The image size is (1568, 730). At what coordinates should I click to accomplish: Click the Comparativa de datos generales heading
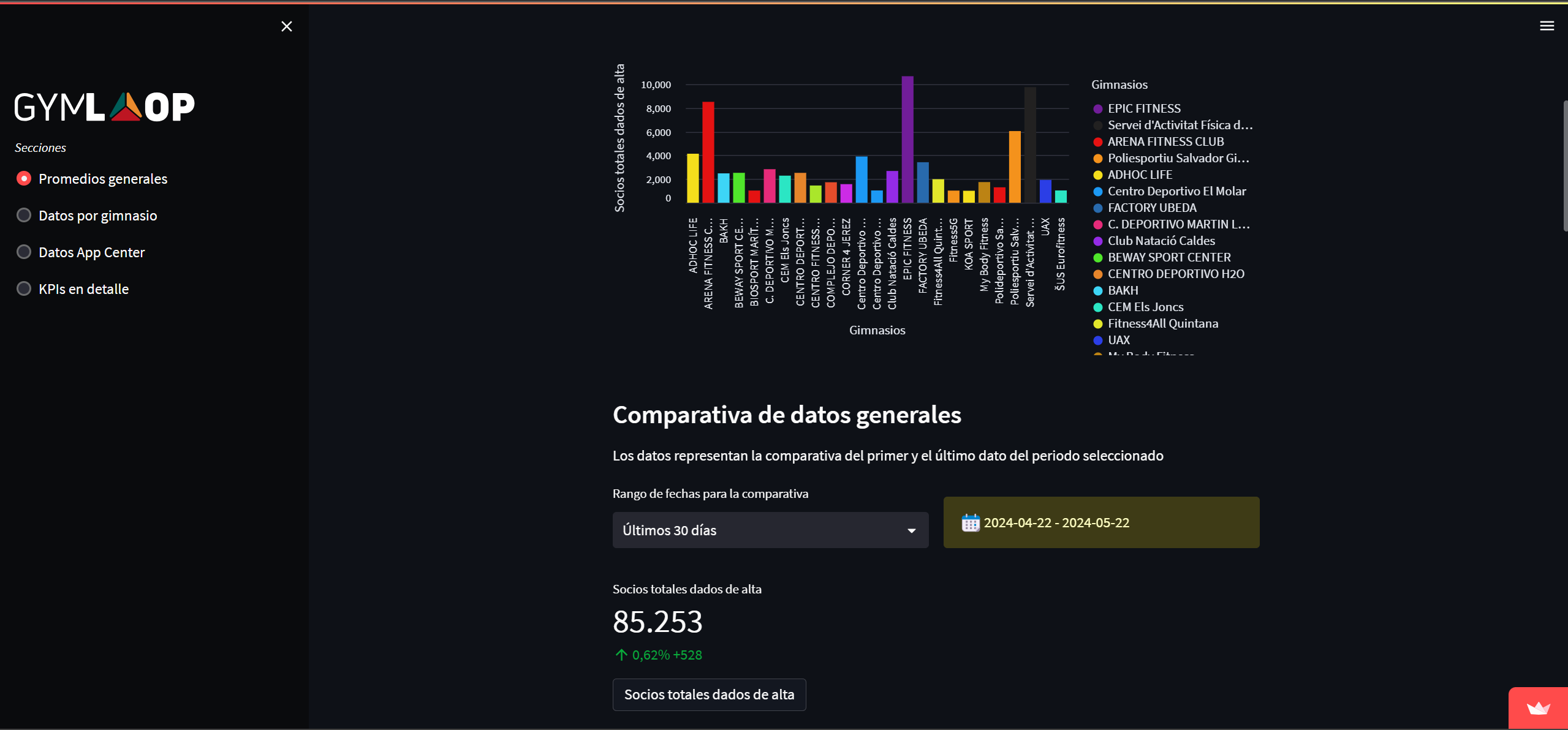[787, 415]
